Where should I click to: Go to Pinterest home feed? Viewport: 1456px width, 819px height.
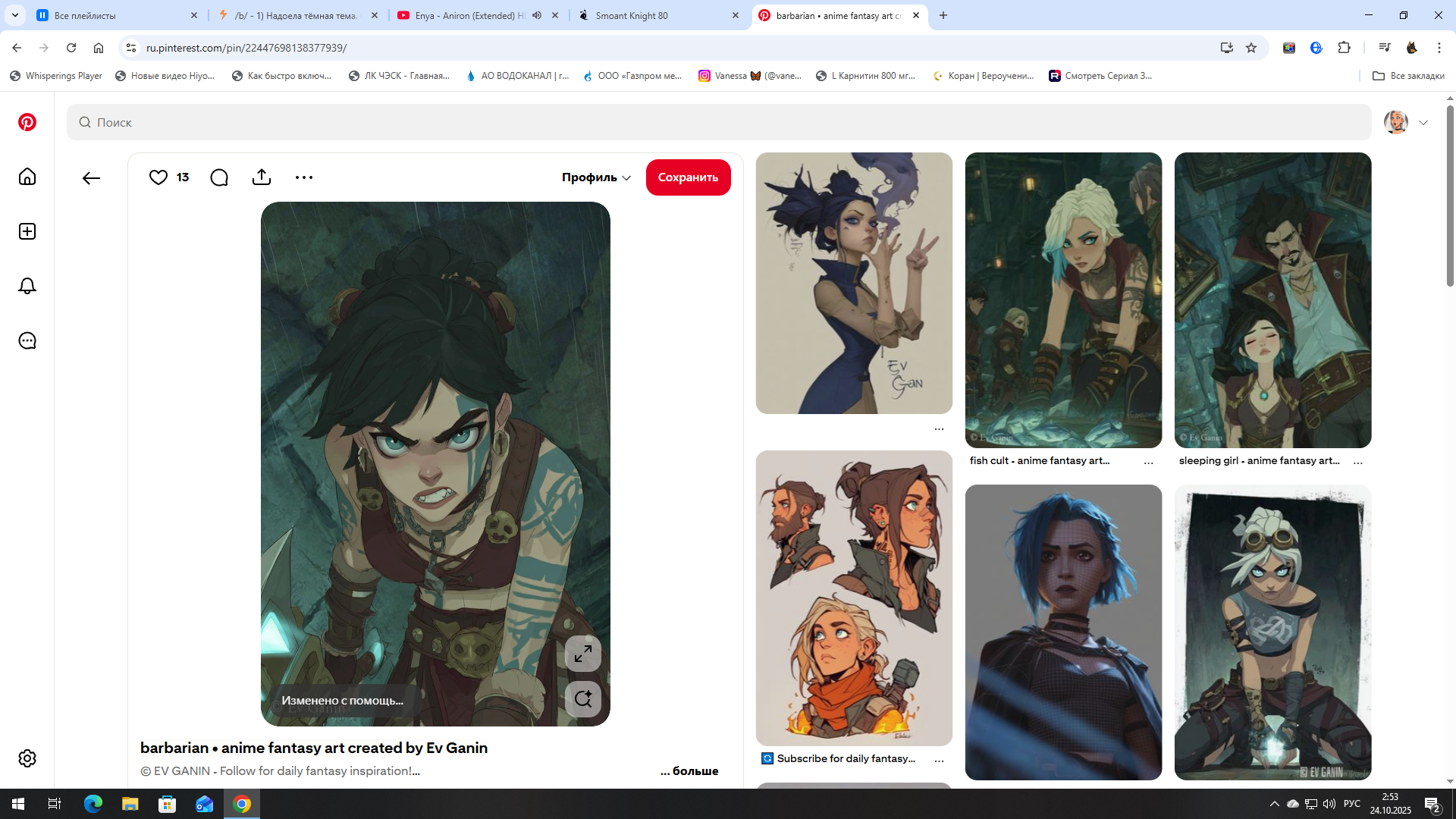tap(27, 177)
